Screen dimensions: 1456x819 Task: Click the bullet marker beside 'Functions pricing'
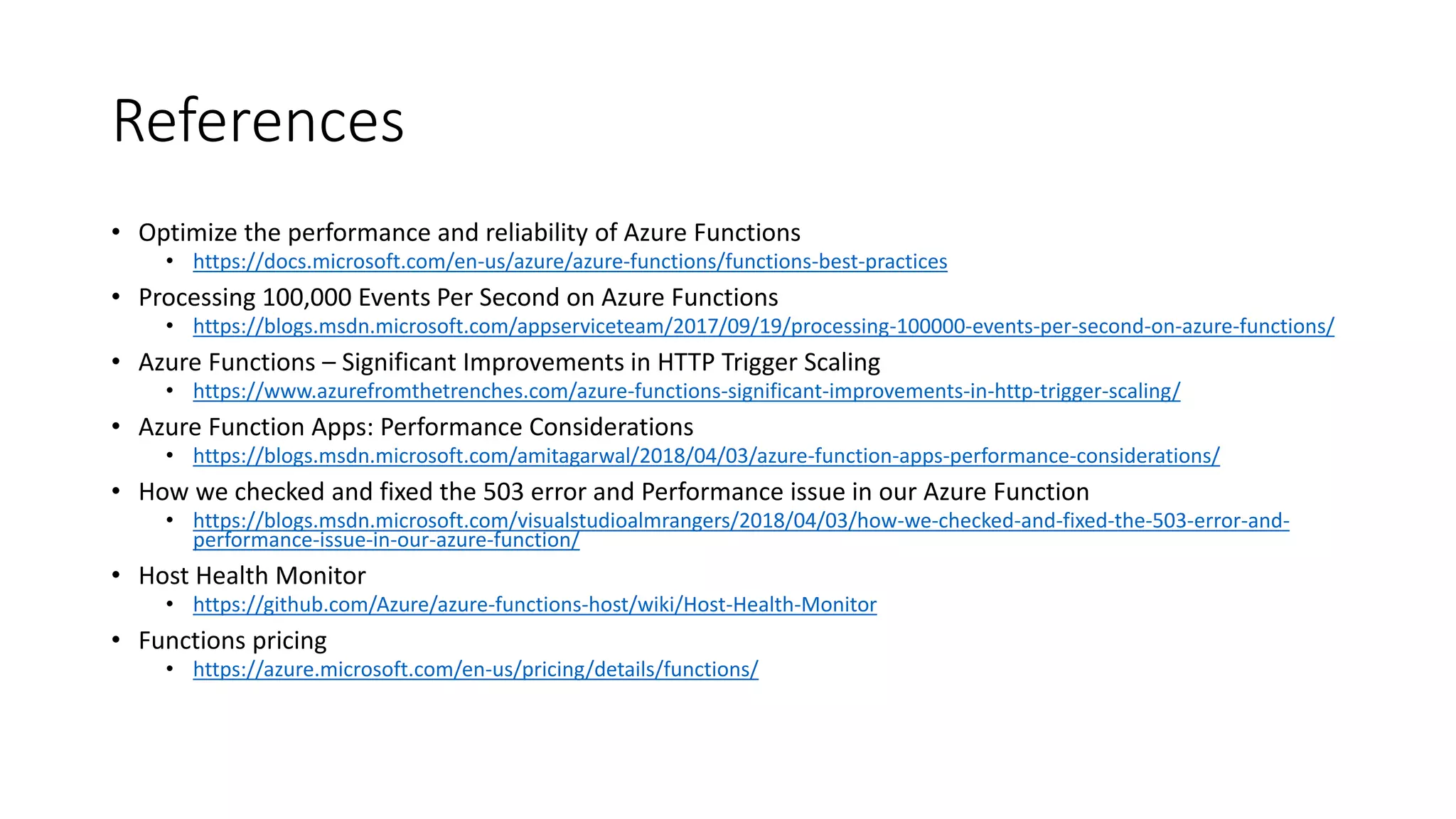click(116, 640)
